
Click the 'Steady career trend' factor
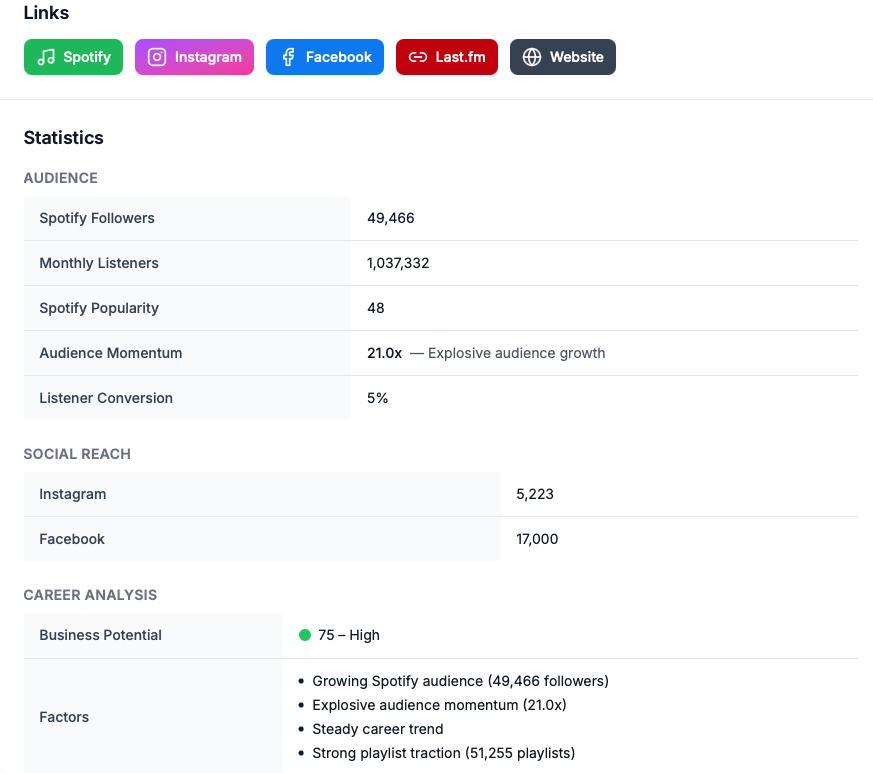378,729
